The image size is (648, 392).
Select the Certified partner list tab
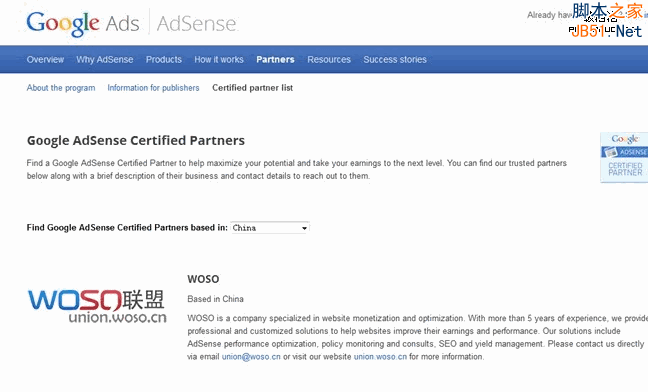pos(253,88)
